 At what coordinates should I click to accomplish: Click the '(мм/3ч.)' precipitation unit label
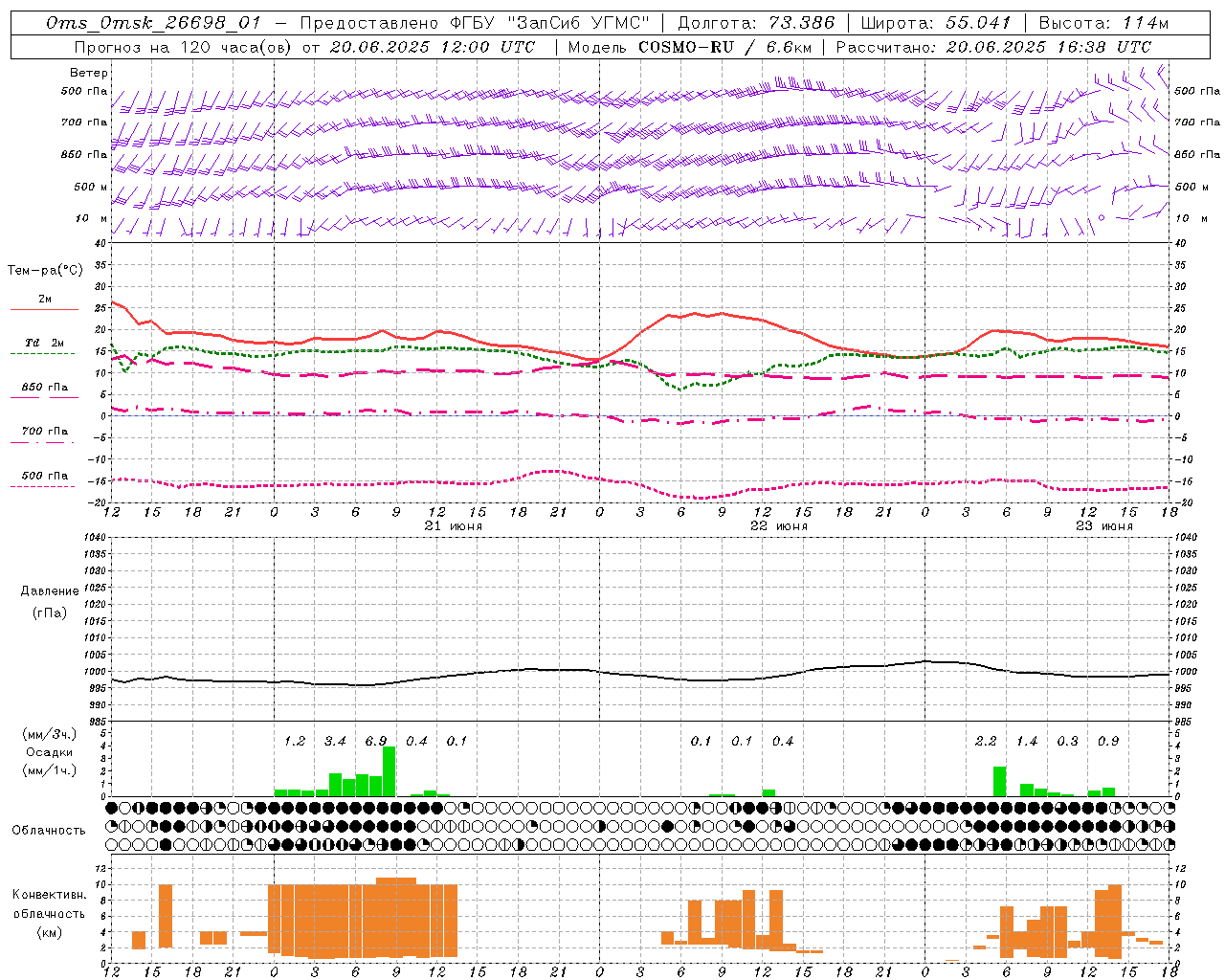tap(50, 734)
